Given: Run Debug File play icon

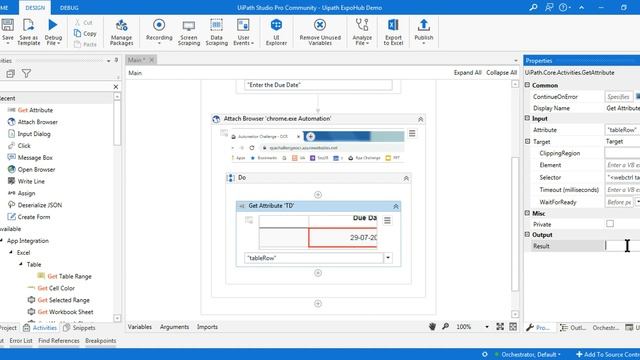Looking at the screenshot, I should (53, 25).
